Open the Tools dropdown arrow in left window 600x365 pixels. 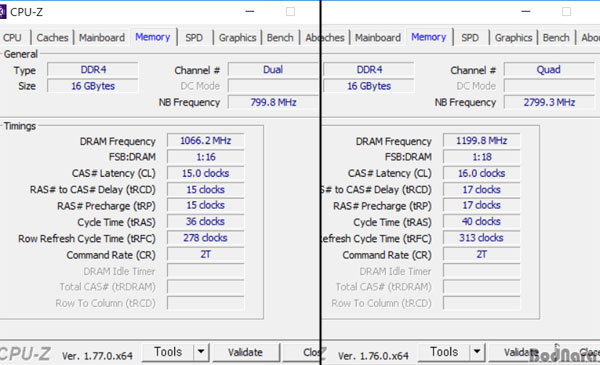point(201,351)
